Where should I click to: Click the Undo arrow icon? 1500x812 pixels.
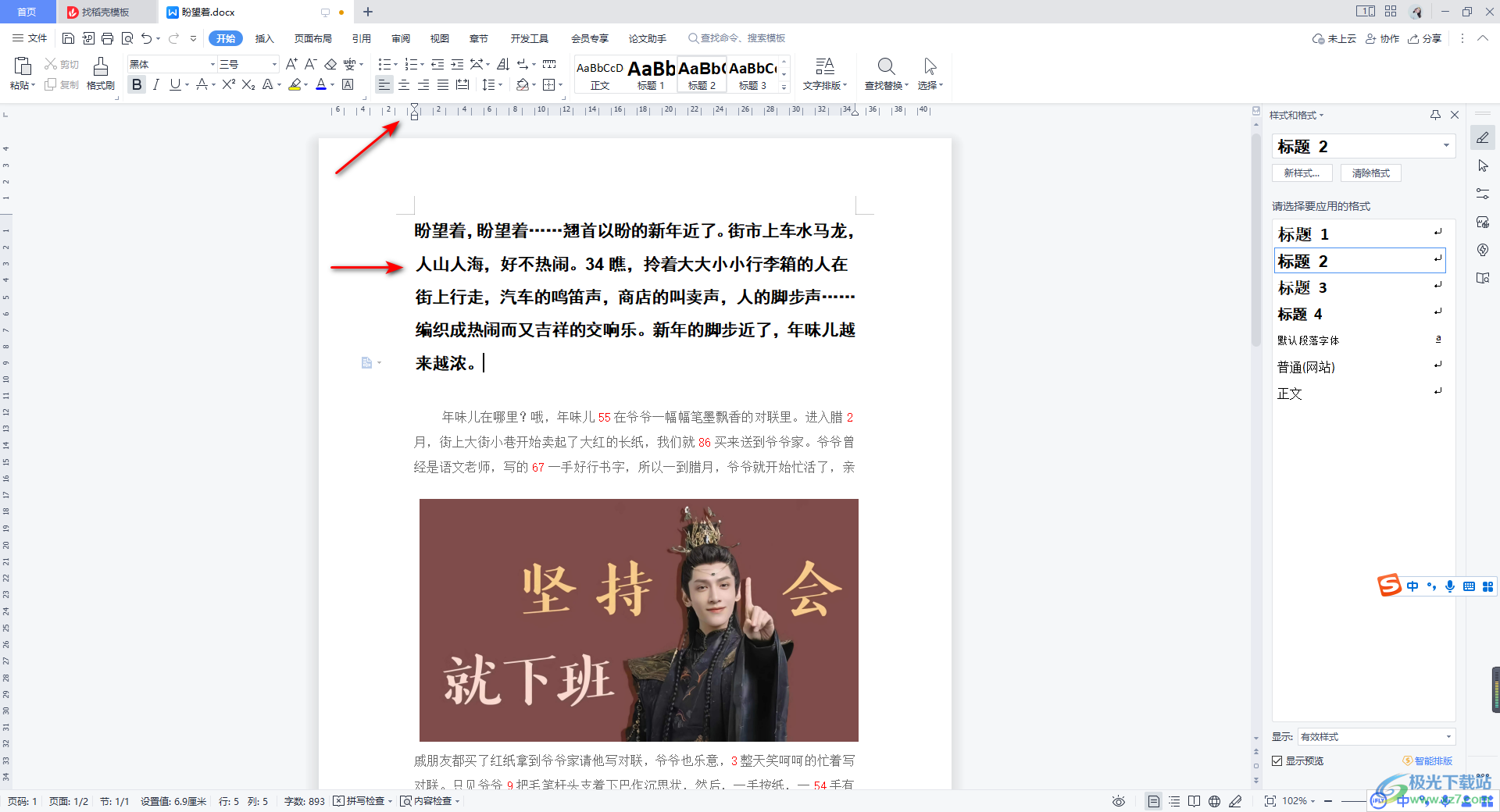click(x=146, y=38)
